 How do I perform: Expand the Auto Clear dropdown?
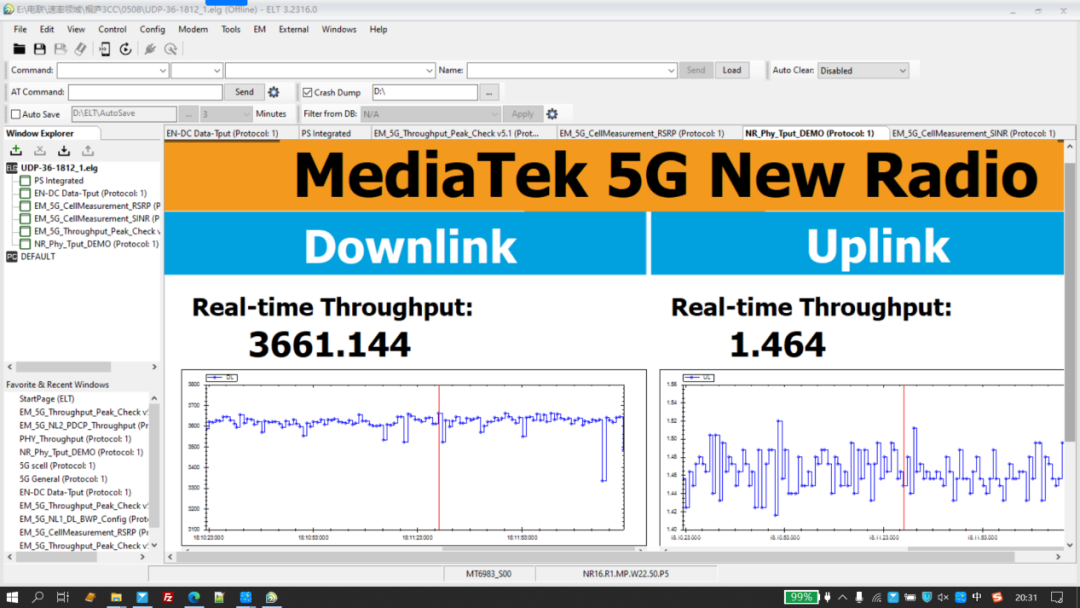[903, 71]
